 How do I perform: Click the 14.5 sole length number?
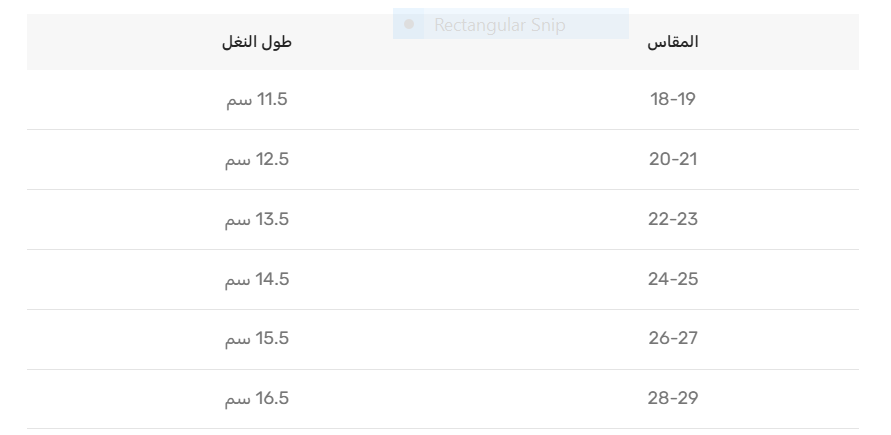coord(272,279)
